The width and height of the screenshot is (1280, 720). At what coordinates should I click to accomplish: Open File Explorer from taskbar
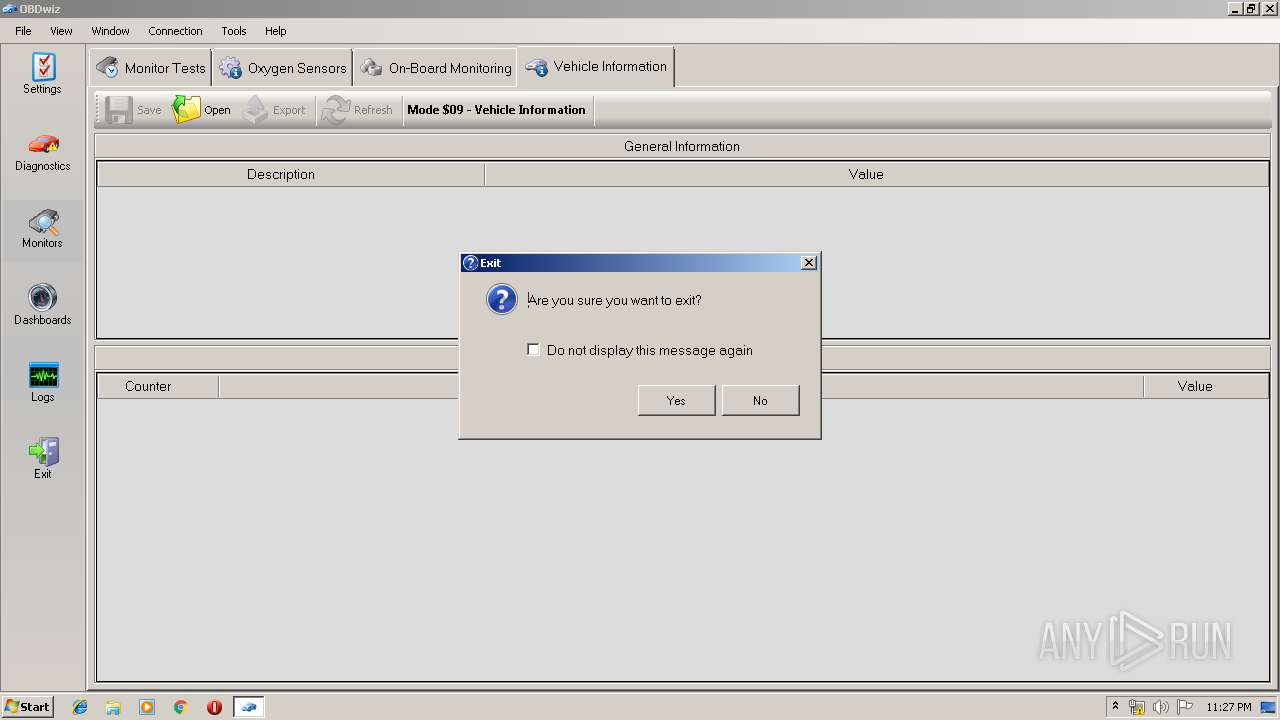(x=113, y=707)
